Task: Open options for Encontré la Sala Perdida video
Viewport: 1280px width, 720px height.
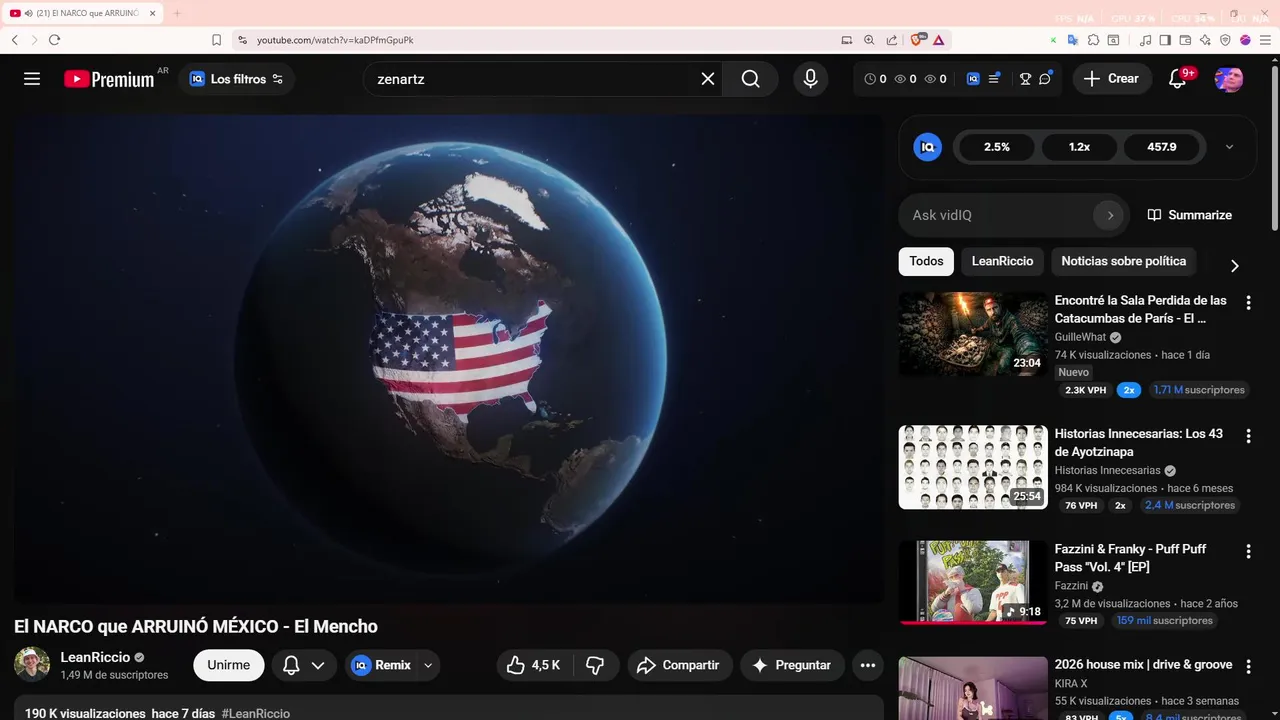Action: tap(1248, 302)
